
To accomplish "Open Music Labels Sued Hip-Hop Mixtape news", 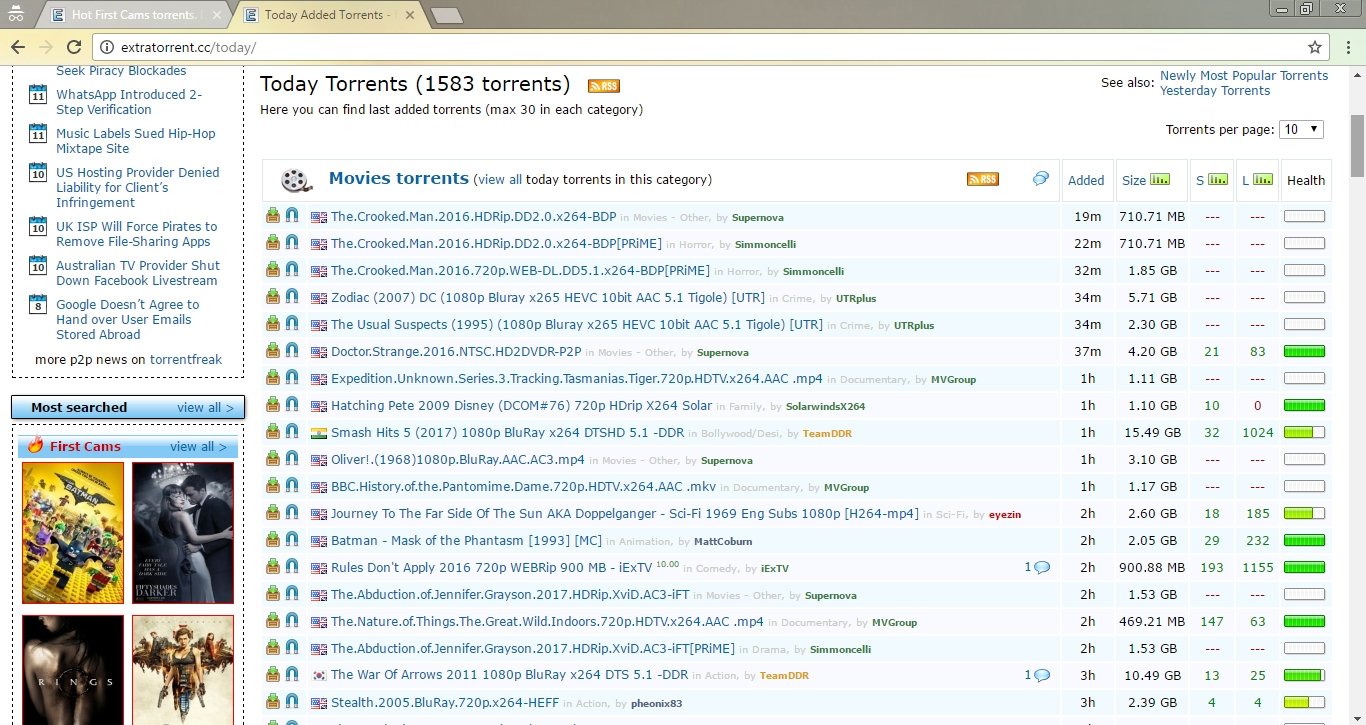I will click(135, 141).
